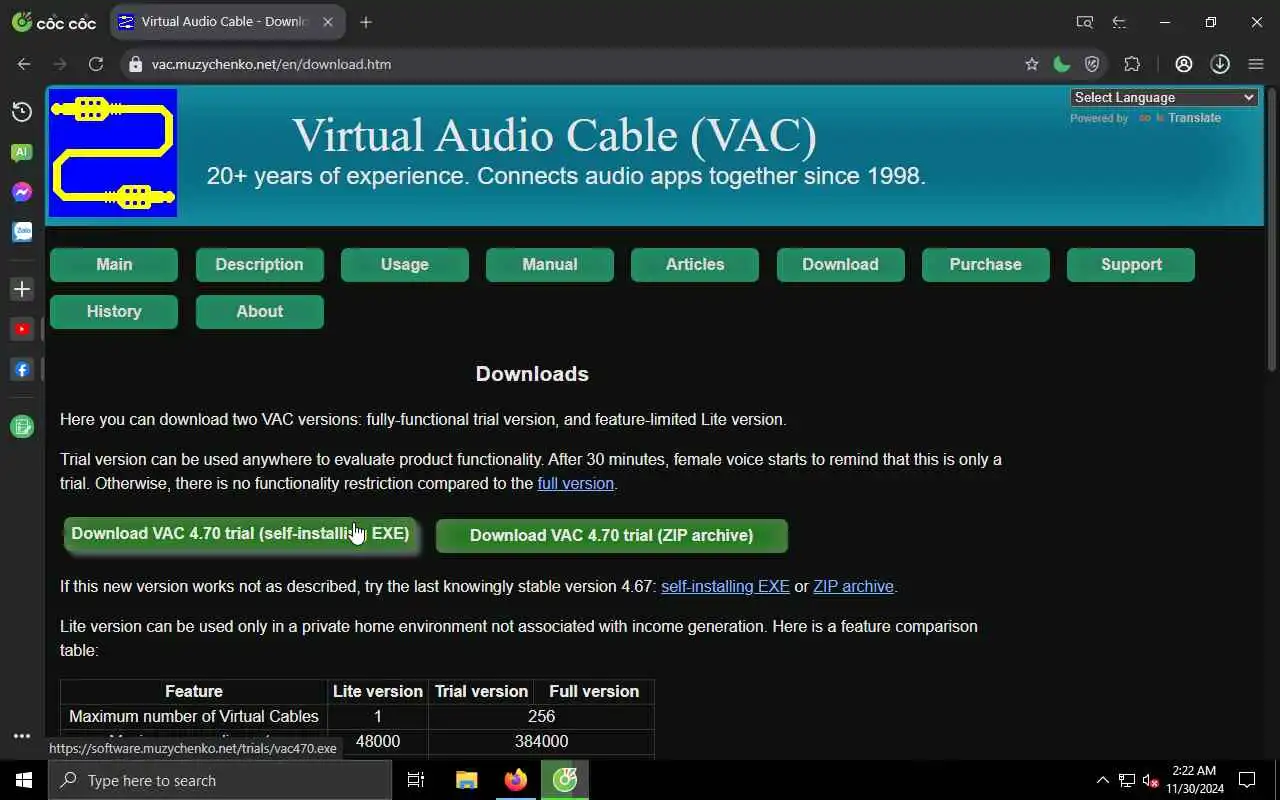This screenshot has width=1280, height=800.
Task: Click the address bar URL
Action: point(271,64)
